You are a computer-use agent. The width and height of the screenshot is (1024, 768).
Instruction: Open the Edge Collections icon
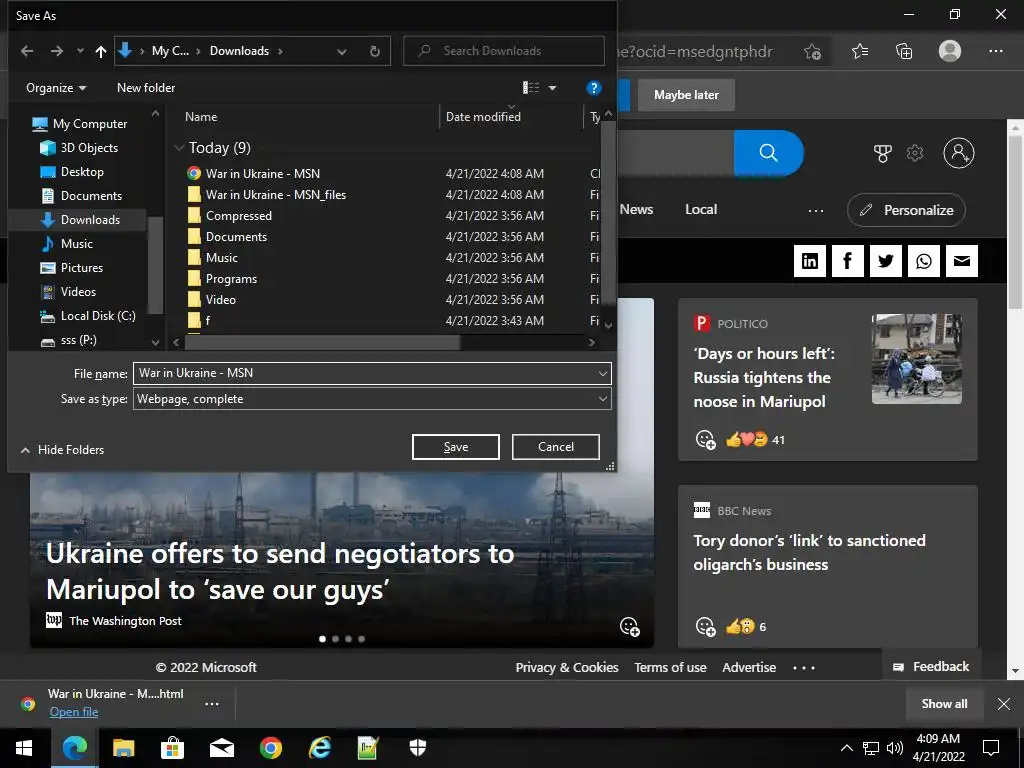904,51
